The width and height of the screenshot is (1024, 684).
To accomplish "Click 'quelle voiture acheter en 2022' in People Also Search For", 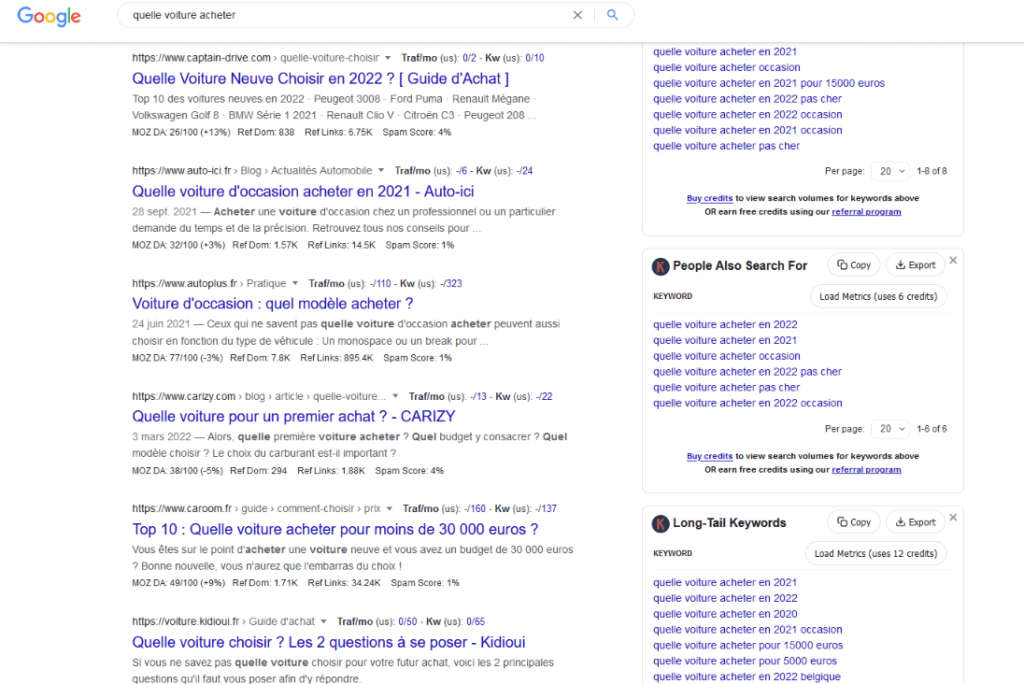I will pos(725,325).
